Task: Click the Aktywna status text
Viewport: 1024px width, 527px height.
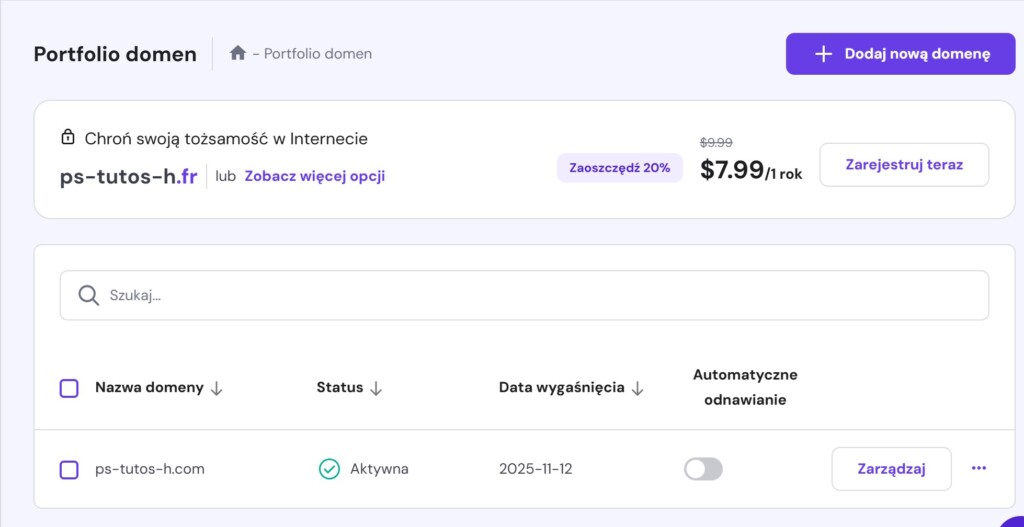Action: click(379, 469)
